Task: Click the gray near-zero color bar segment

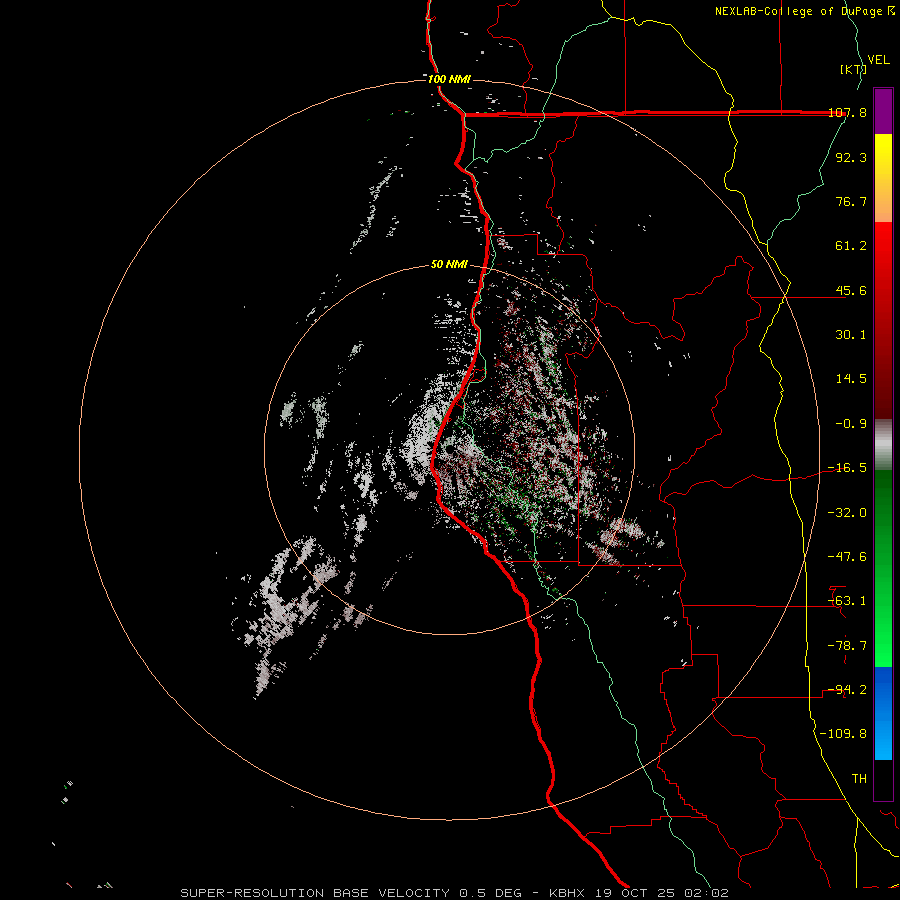Action: (883, 445)
